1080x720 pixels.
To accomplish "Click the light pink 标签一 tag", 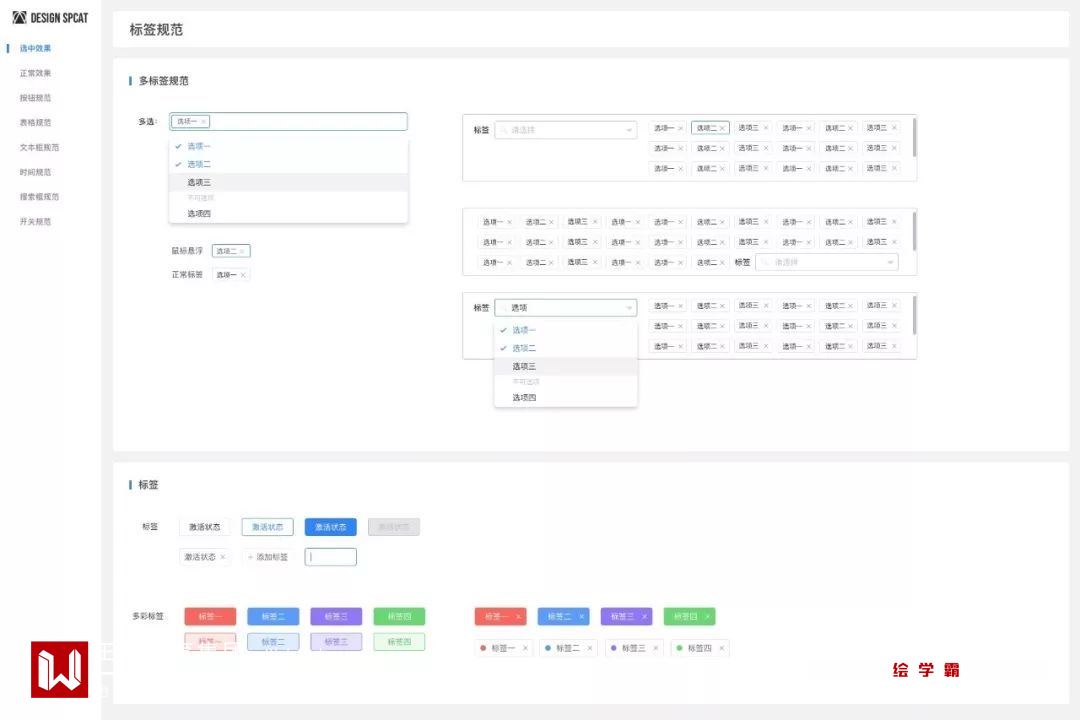I will (210, 642).
